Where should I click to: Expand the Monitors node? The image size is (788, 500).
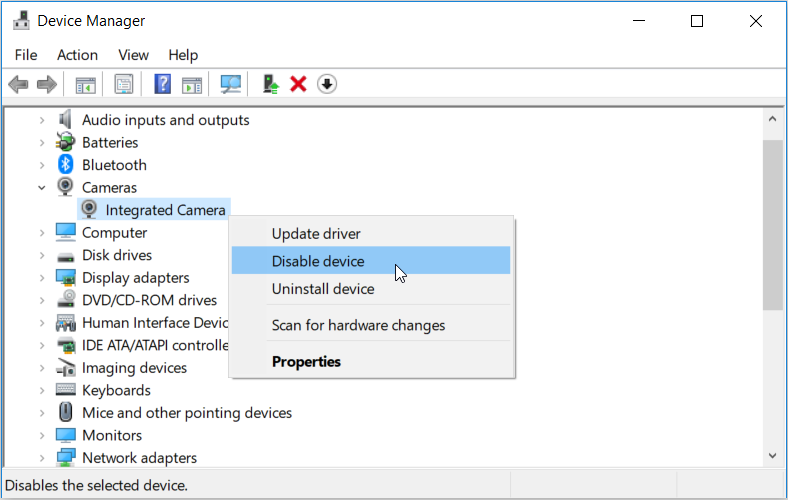(x=42, y=435)
